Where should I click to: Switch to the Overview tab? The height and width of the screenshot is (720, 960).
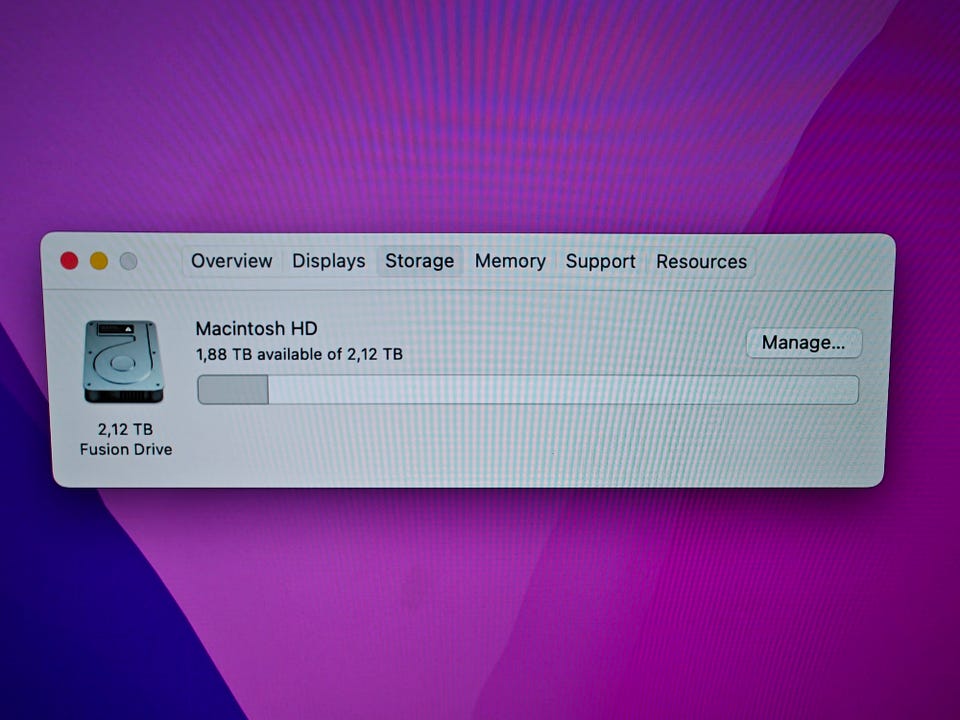click(231, 261)
